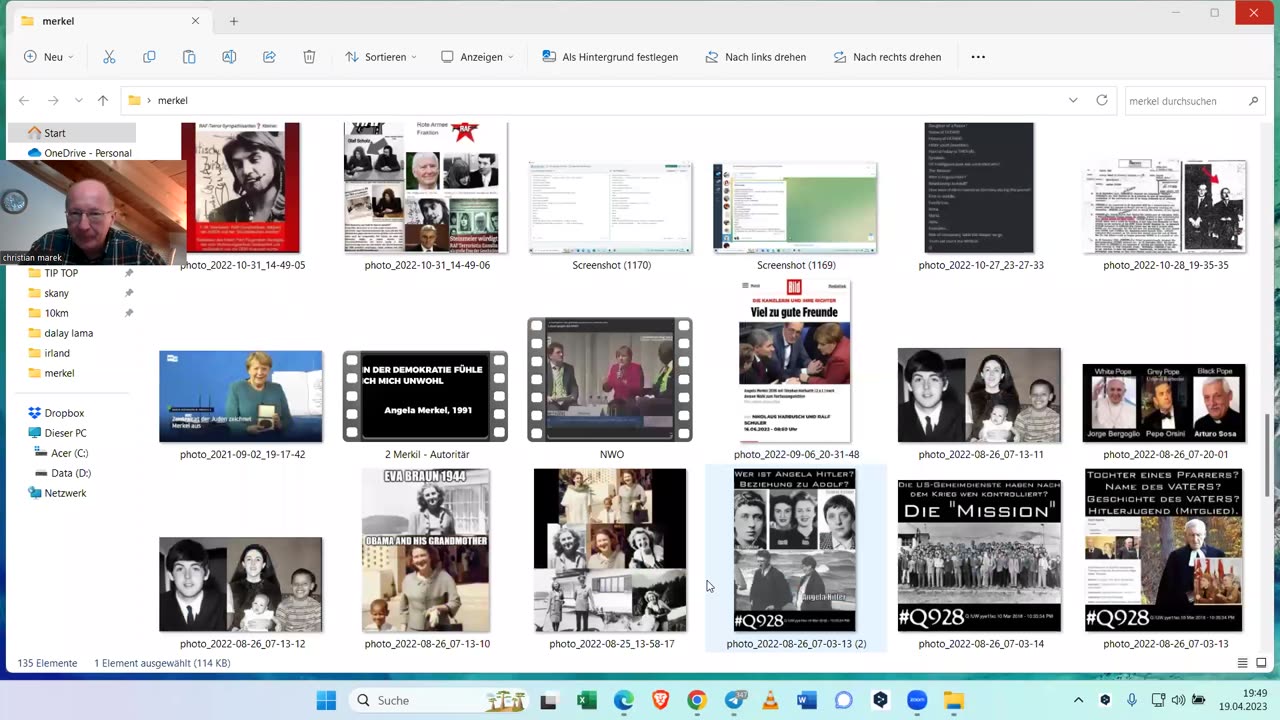The width and height of the screenshot is (1280, 720).
Task: Open Excel from the taskbar
Action: [x=587, y=700]
